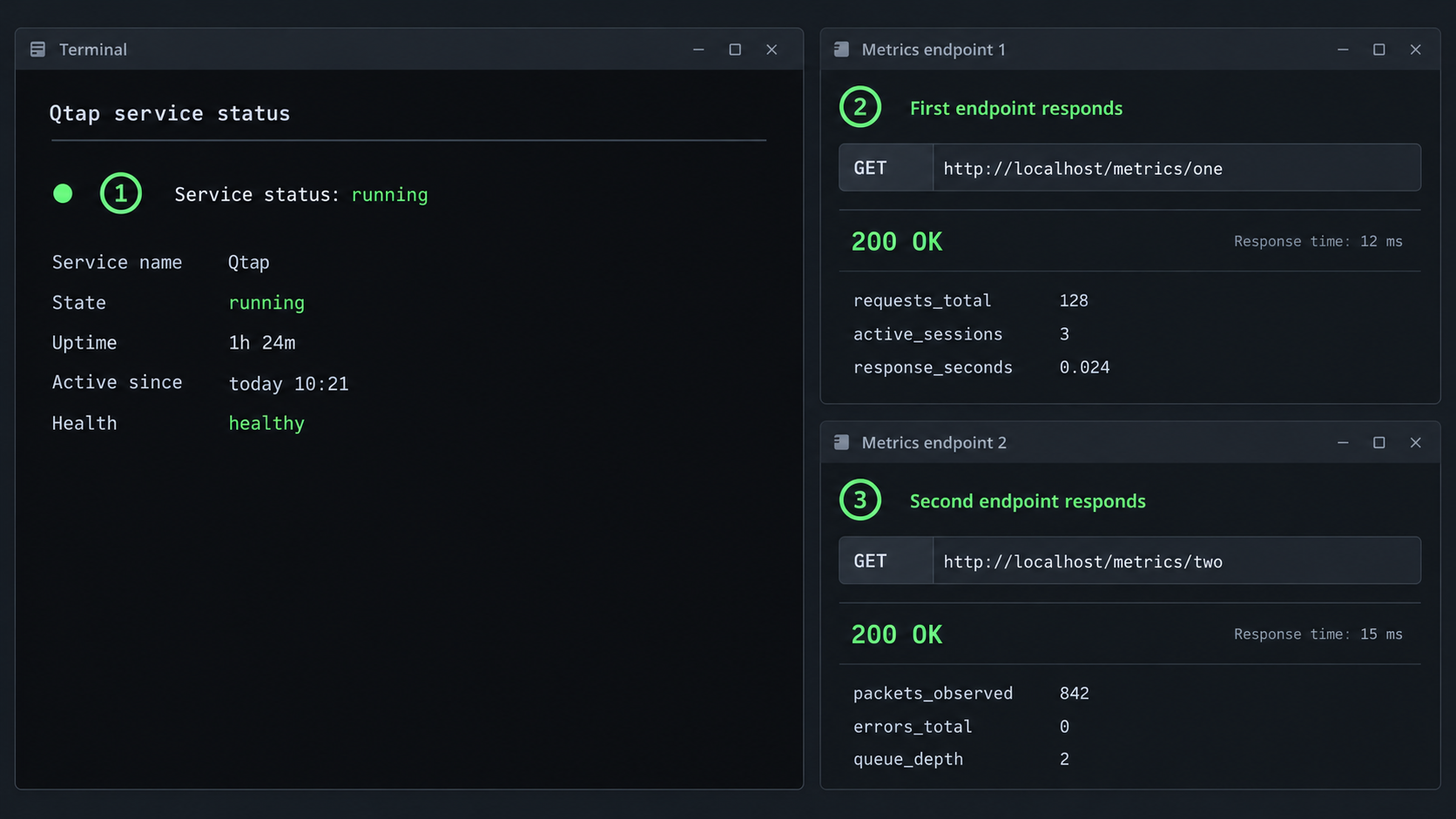Minimize the Metrics endpoint 1 window

pyautogui.click(x=1343, y=50)
